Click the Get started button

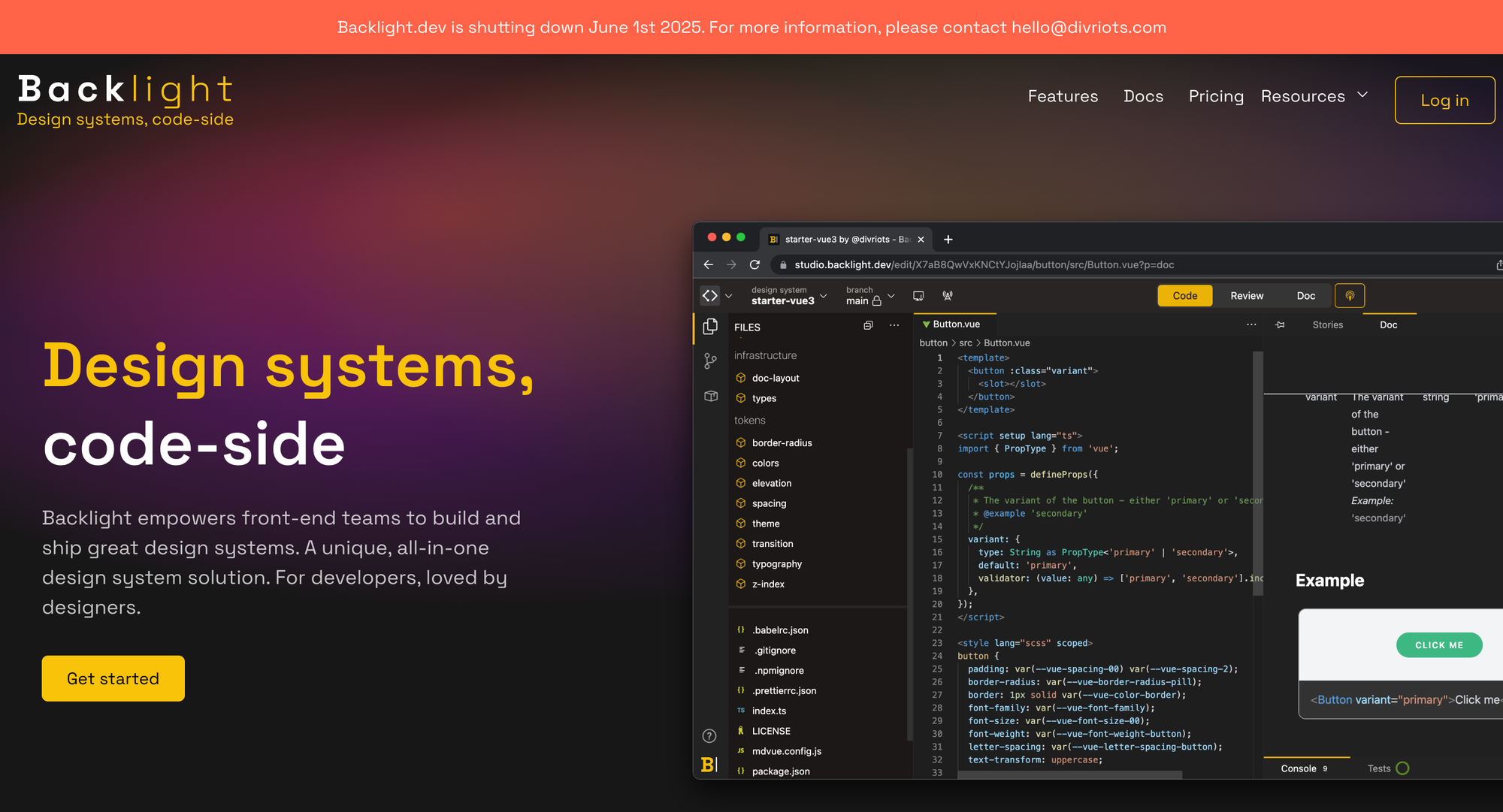point(113,678)
